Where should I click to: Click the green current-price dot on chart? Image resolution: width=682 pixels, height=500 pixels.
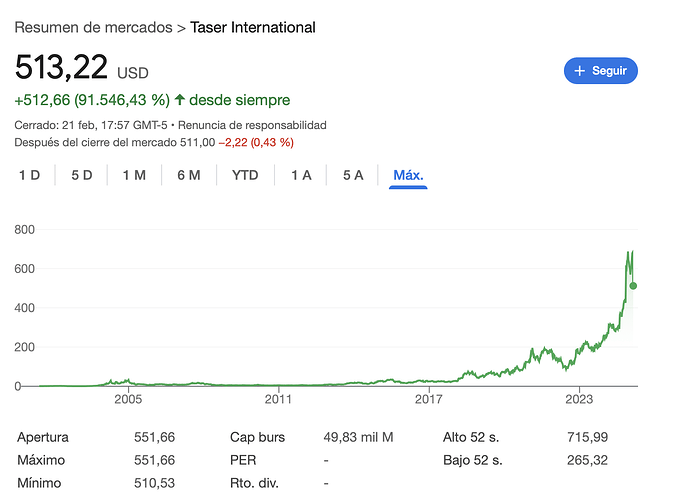coord(633,286)
